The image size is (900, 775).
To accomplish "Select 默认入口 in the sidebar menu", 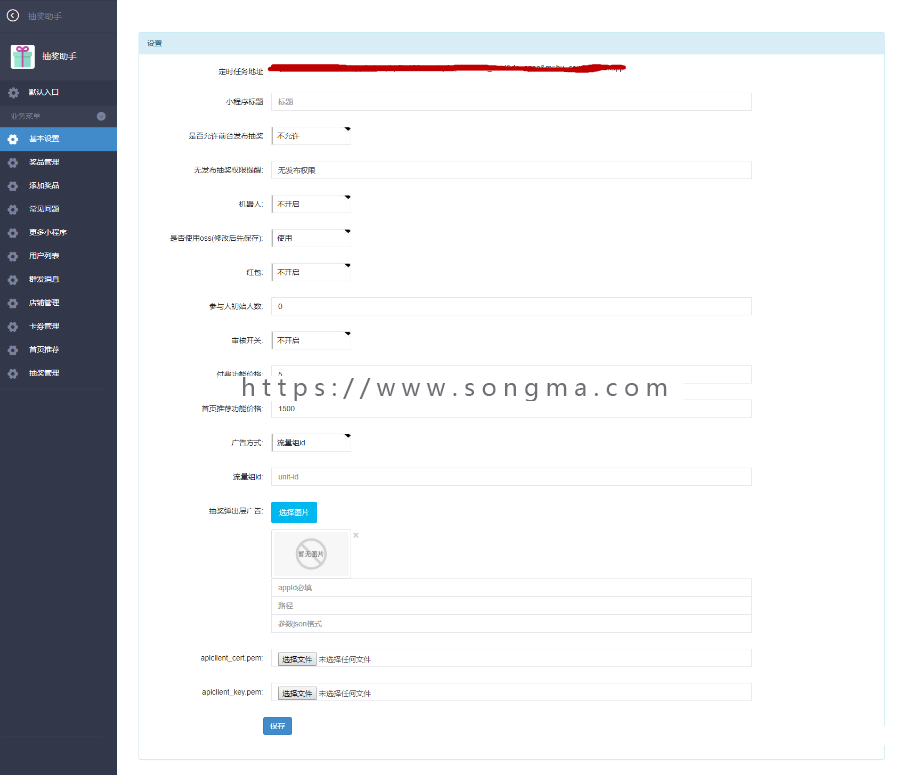I will [x=45, y=94].
